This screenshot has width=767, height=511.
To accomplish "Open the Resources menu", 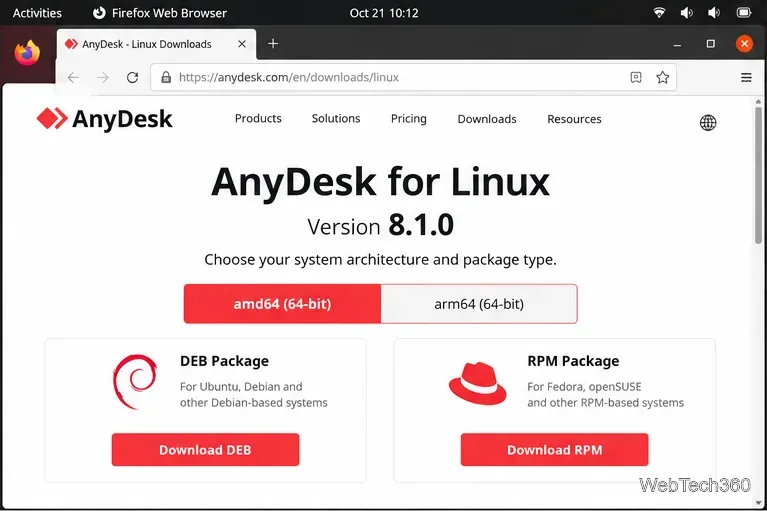I will (x=574, y=119).
